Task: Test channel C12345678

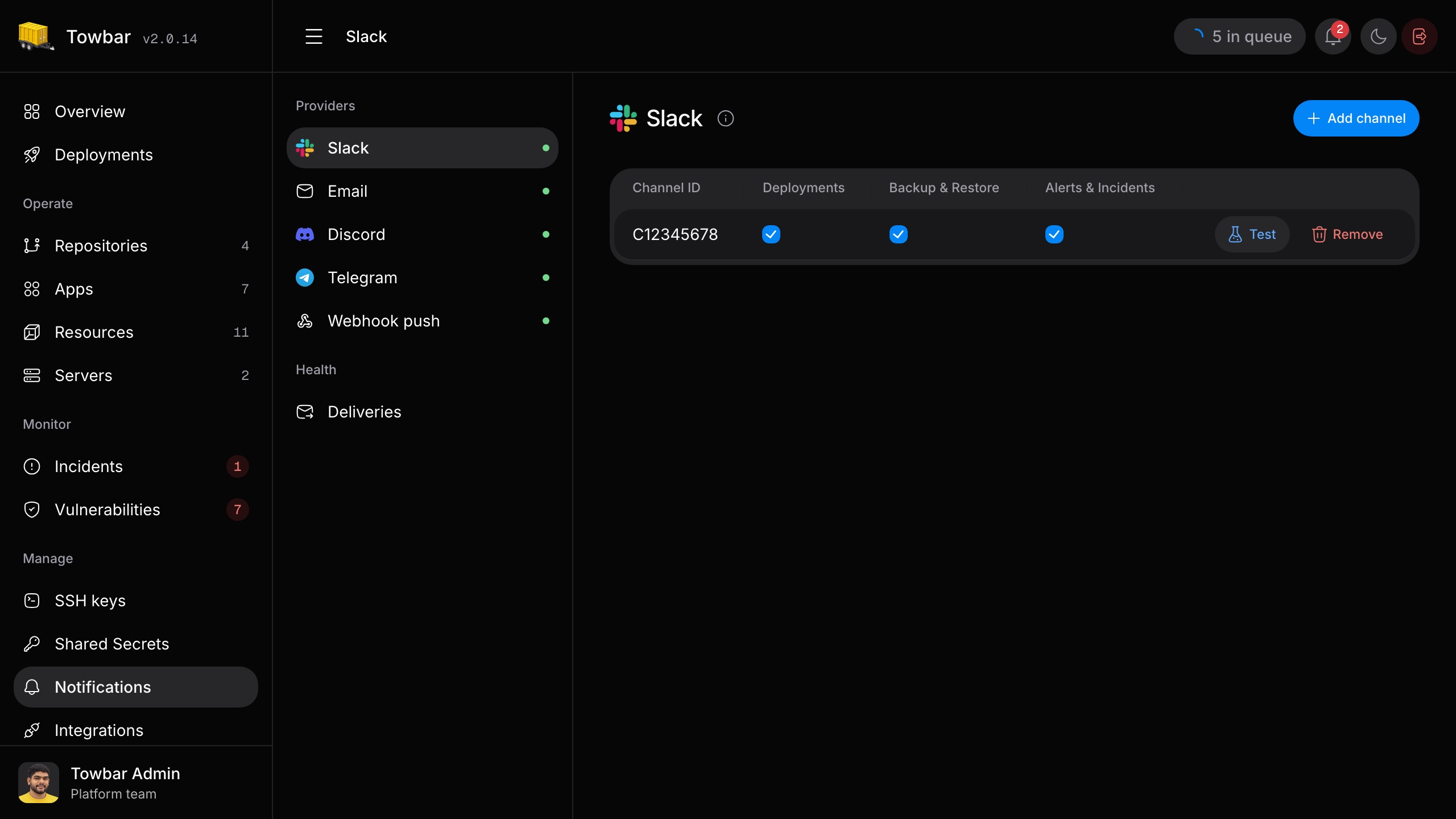Action: coord(1252,234)
